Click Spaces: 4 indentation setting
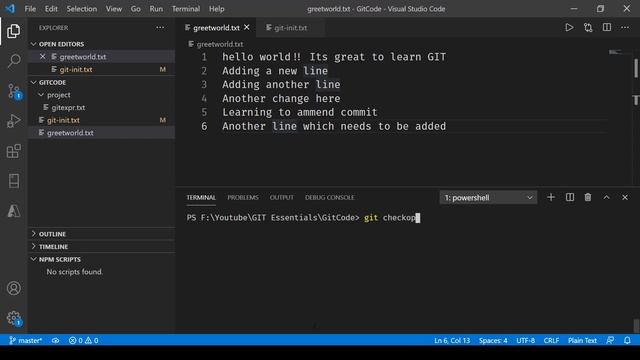This screenshot has height=360, width=640. pos(493,340)
